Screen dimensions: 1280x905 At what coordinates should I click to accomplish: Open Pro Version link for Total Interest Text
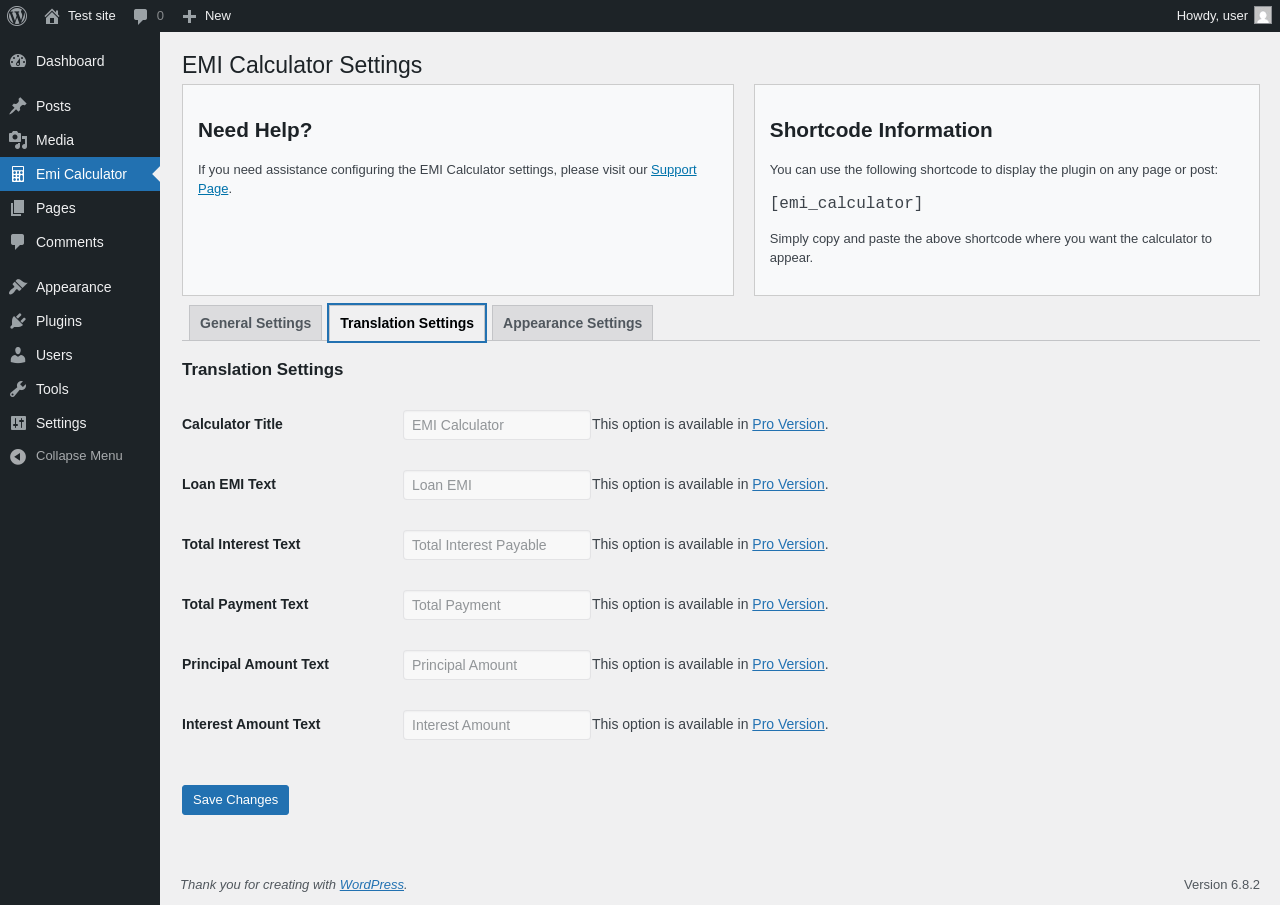788,544
